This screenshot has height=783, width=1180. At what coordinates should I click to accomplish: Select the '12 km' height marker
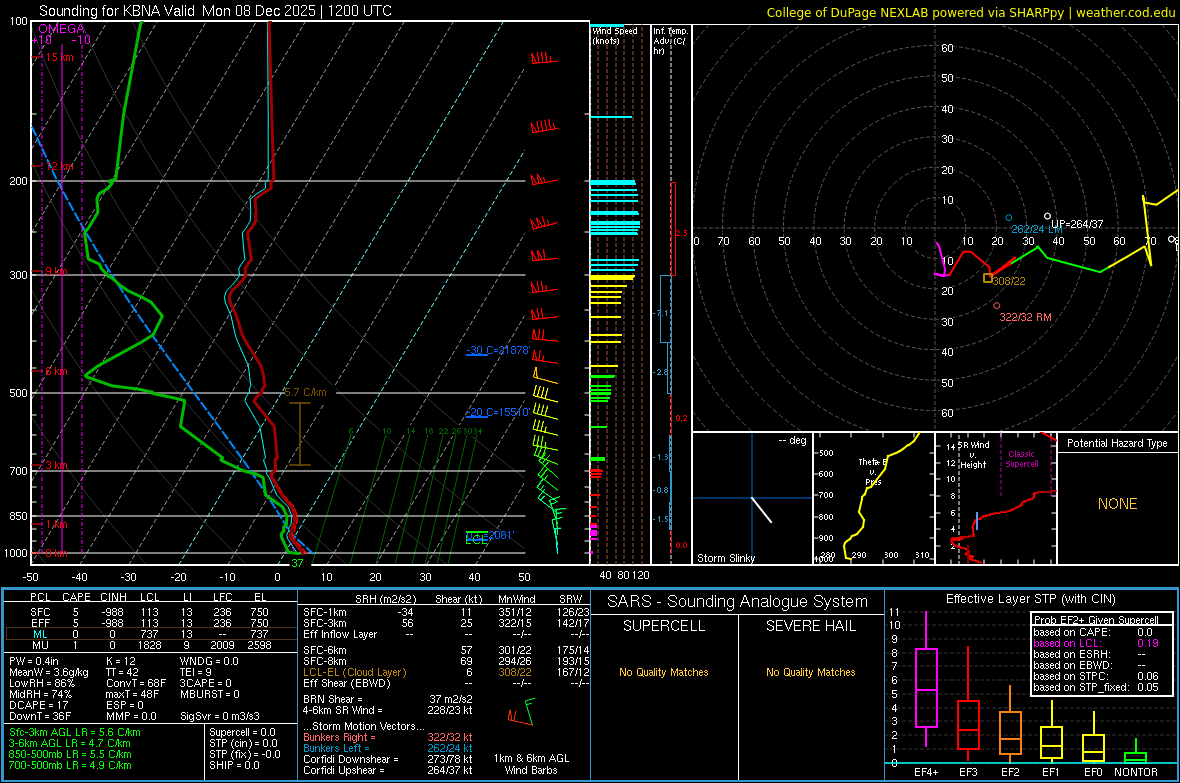(x=59, y=166)
